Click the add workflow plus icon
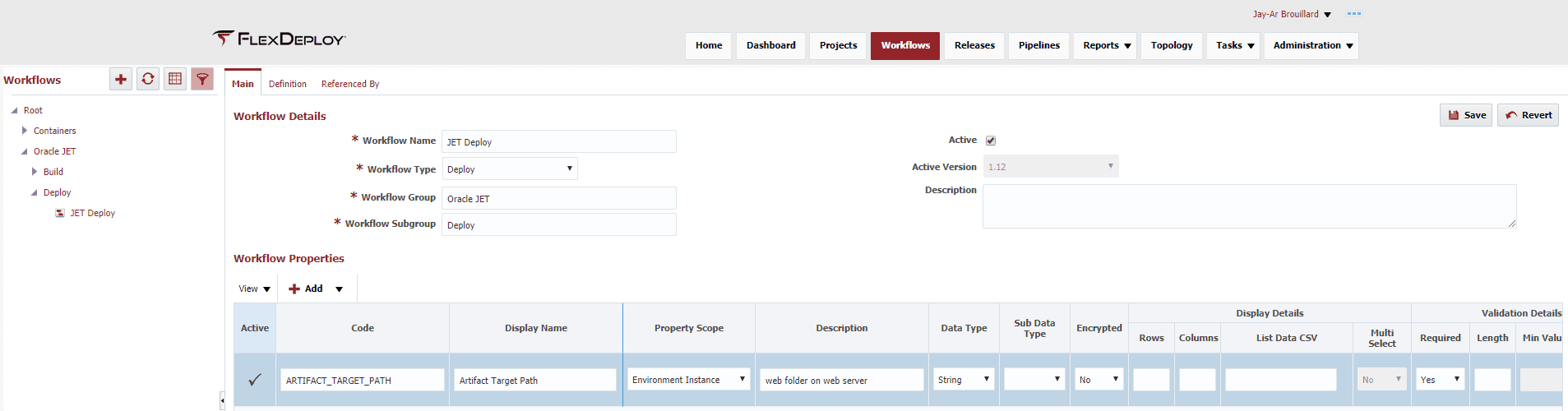The height and width of the screenshot is (411, 1568). tap(121, 79)
